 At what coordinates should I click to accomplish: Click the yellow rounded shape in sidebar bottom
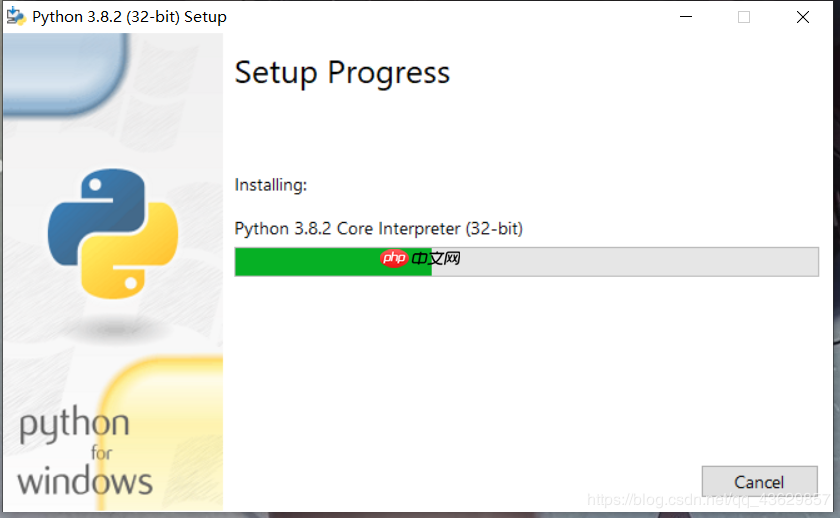[x=161, y=433]
